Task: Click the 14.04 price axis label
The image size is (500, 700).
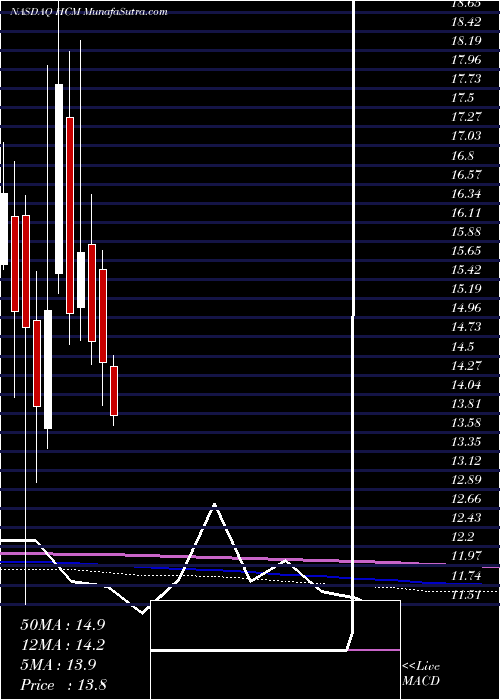Action: tap(466, 384)
